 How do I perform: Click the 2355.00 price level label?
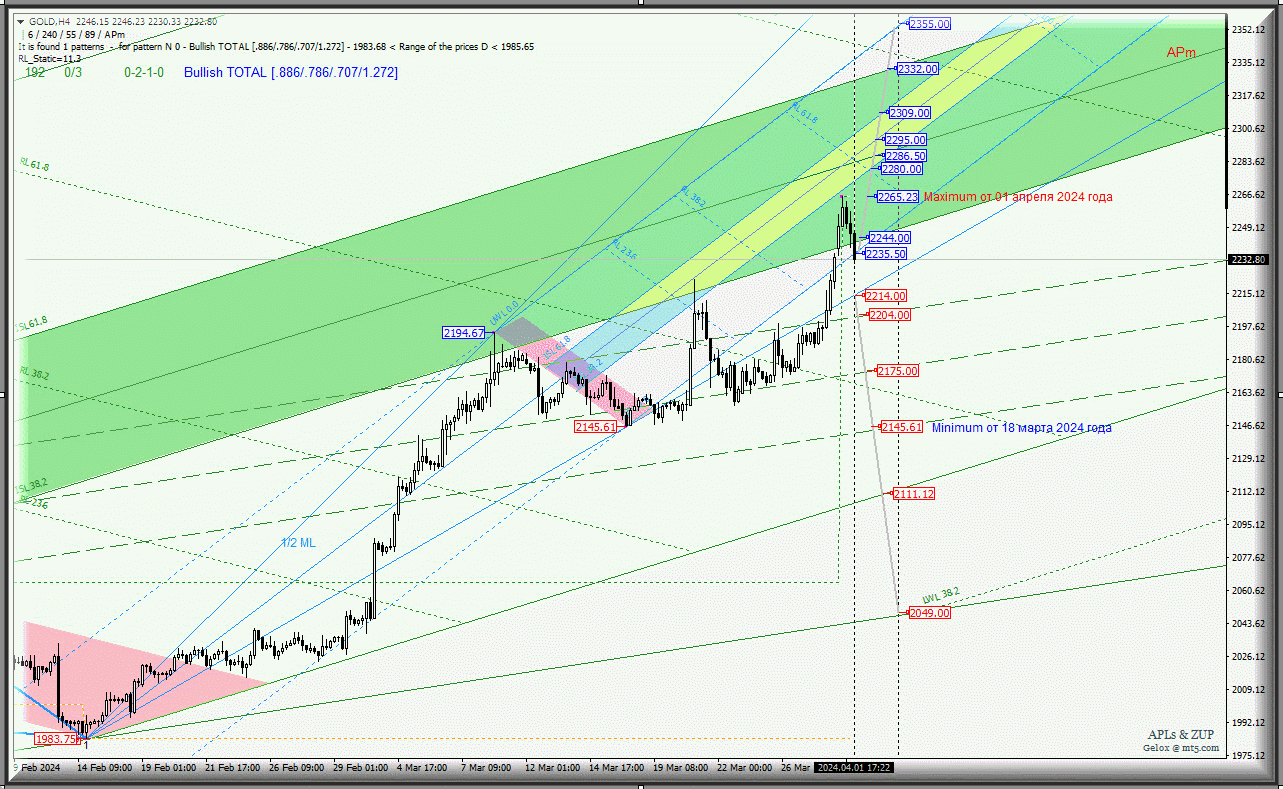tap(929, 24)
